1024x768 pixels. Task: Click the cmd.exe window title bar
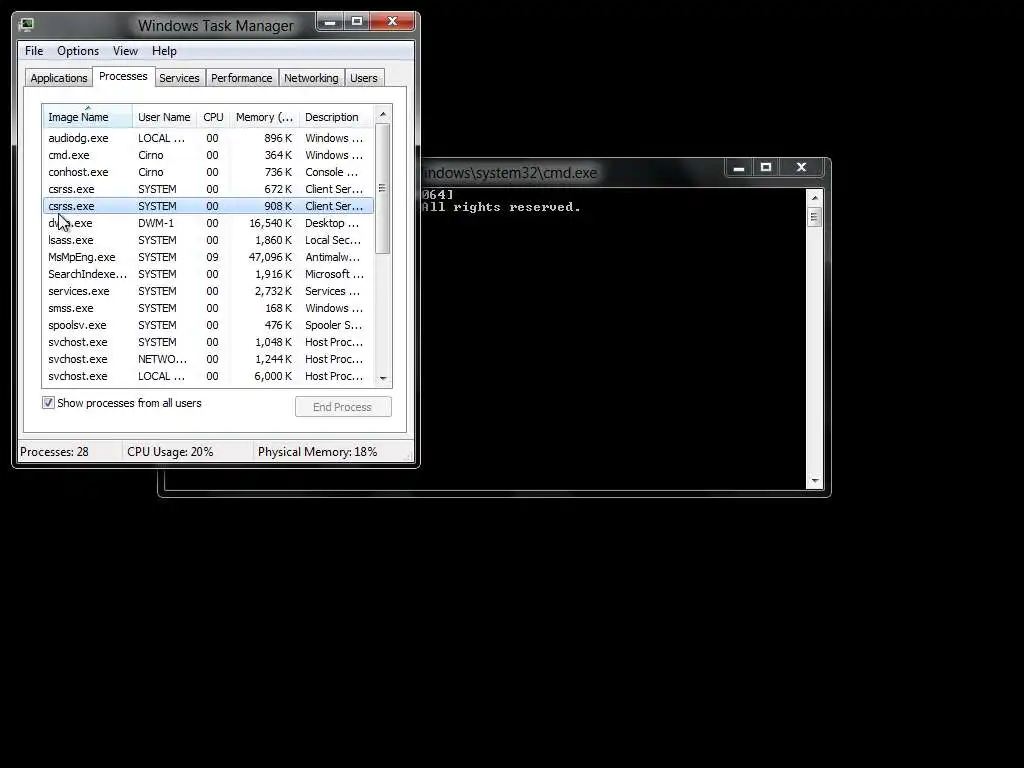[571, 172]
